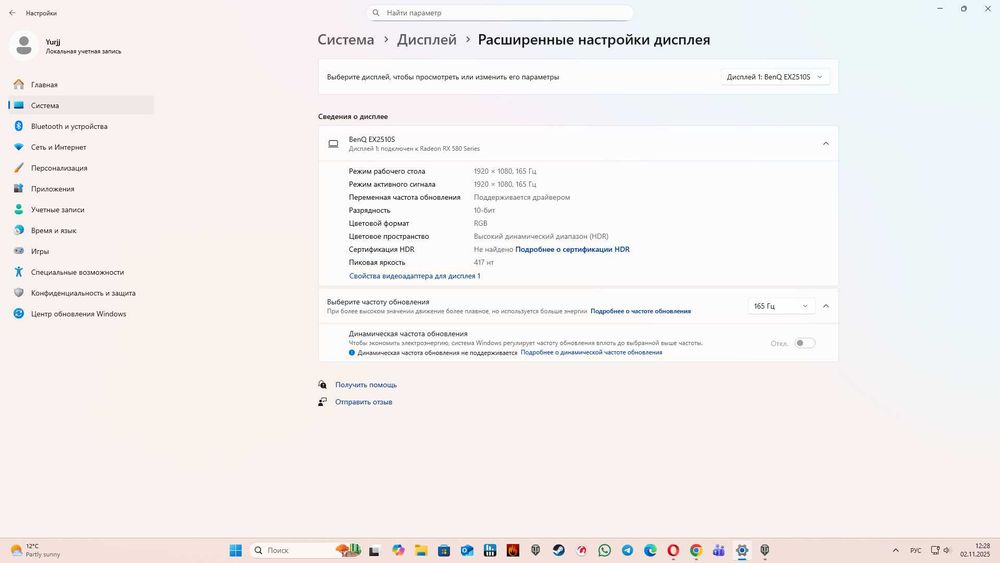
Task: Open the Дисплей 1: BenQ EX2510S dropdown
Action: (x=775, y=77)
